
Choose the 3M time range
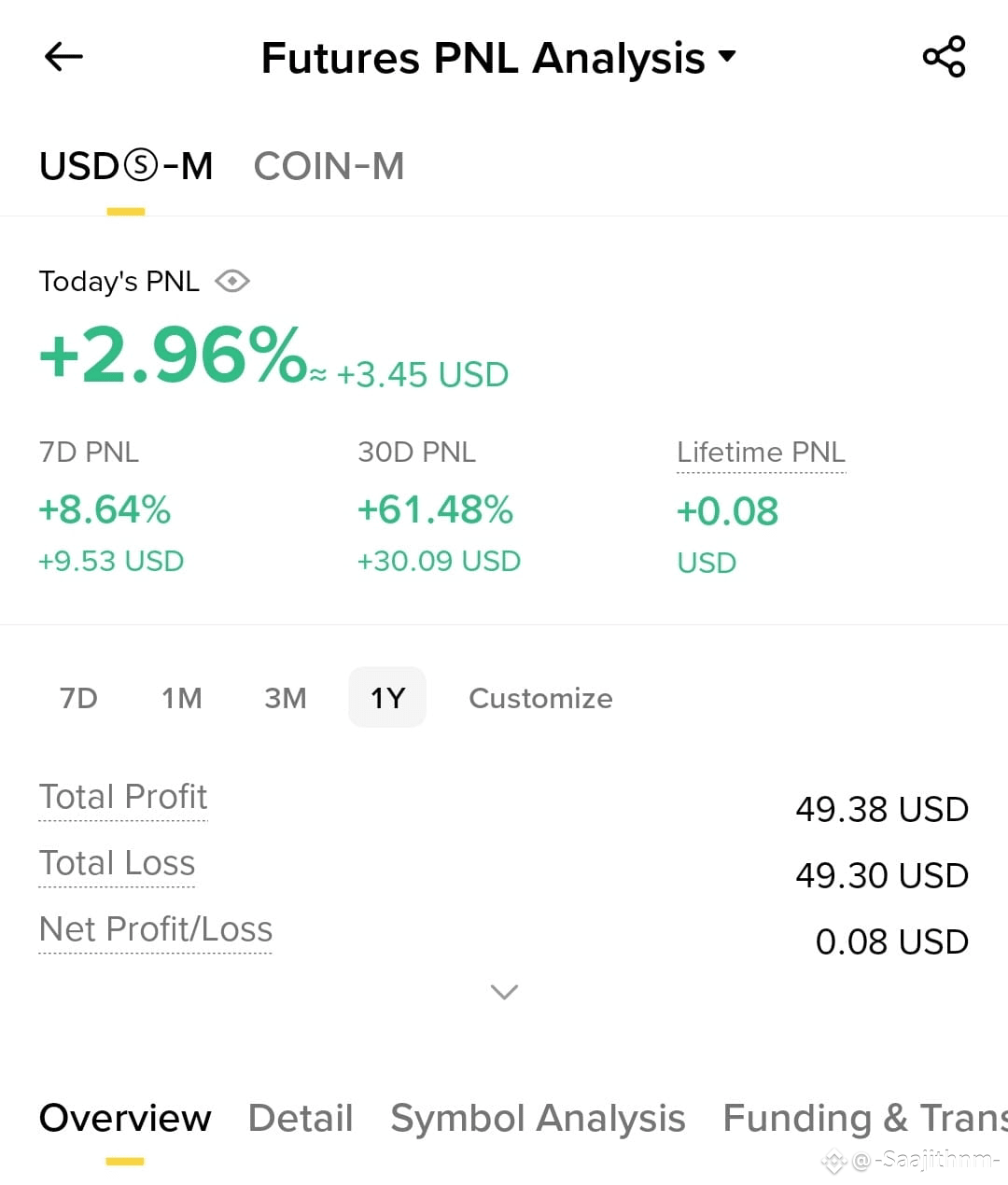286,698
